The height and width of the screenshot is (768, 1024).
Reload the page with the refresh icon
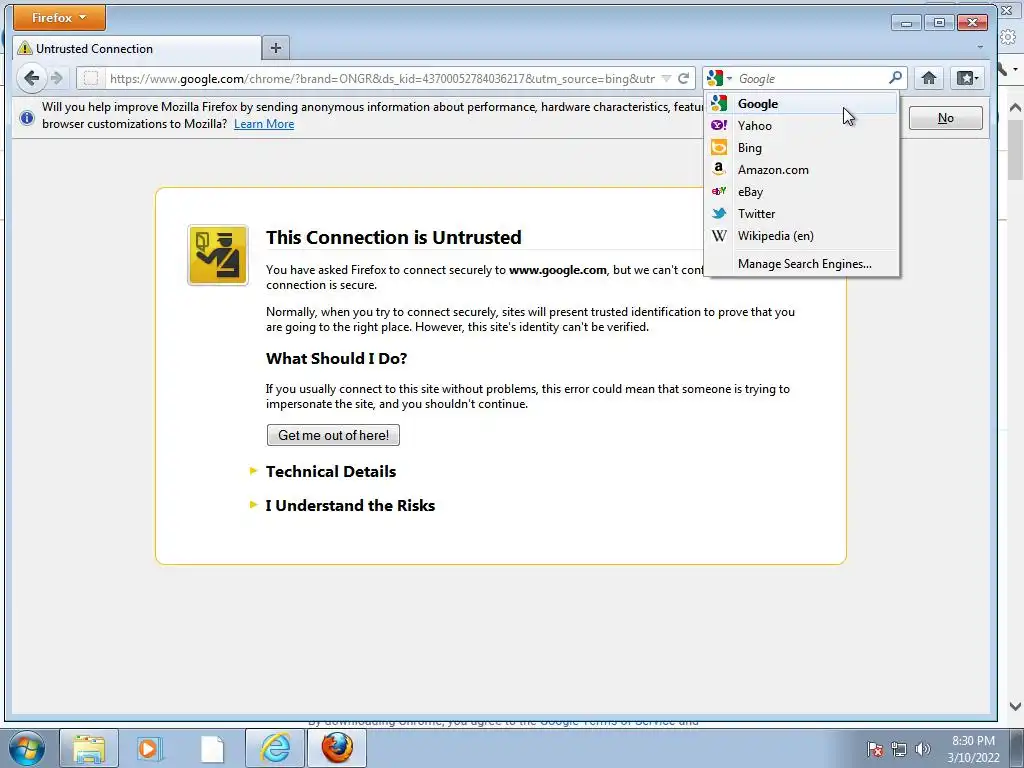(684, 78)
